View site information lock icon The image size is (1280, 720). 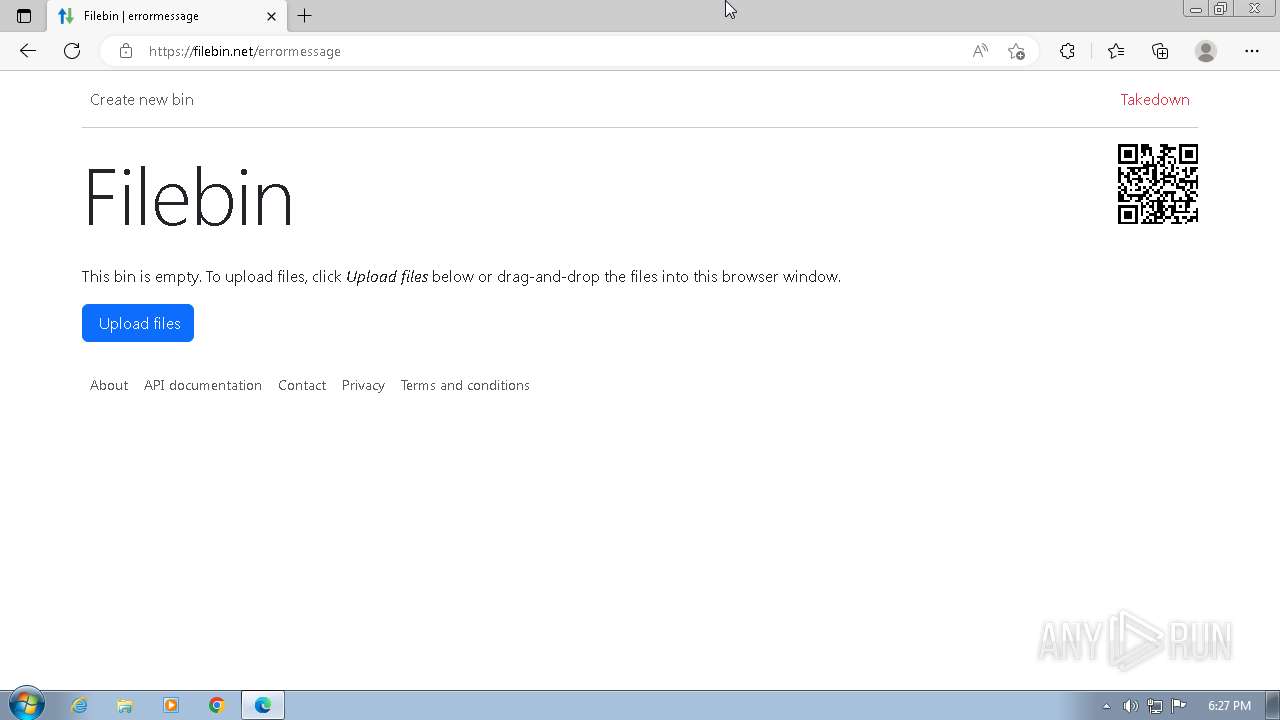126,51
